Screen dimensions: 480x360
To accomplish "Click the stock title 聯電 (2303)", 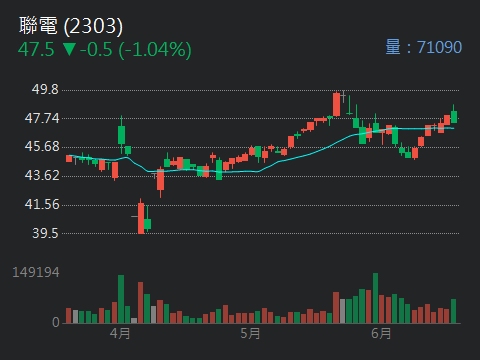I will [71, 26].
